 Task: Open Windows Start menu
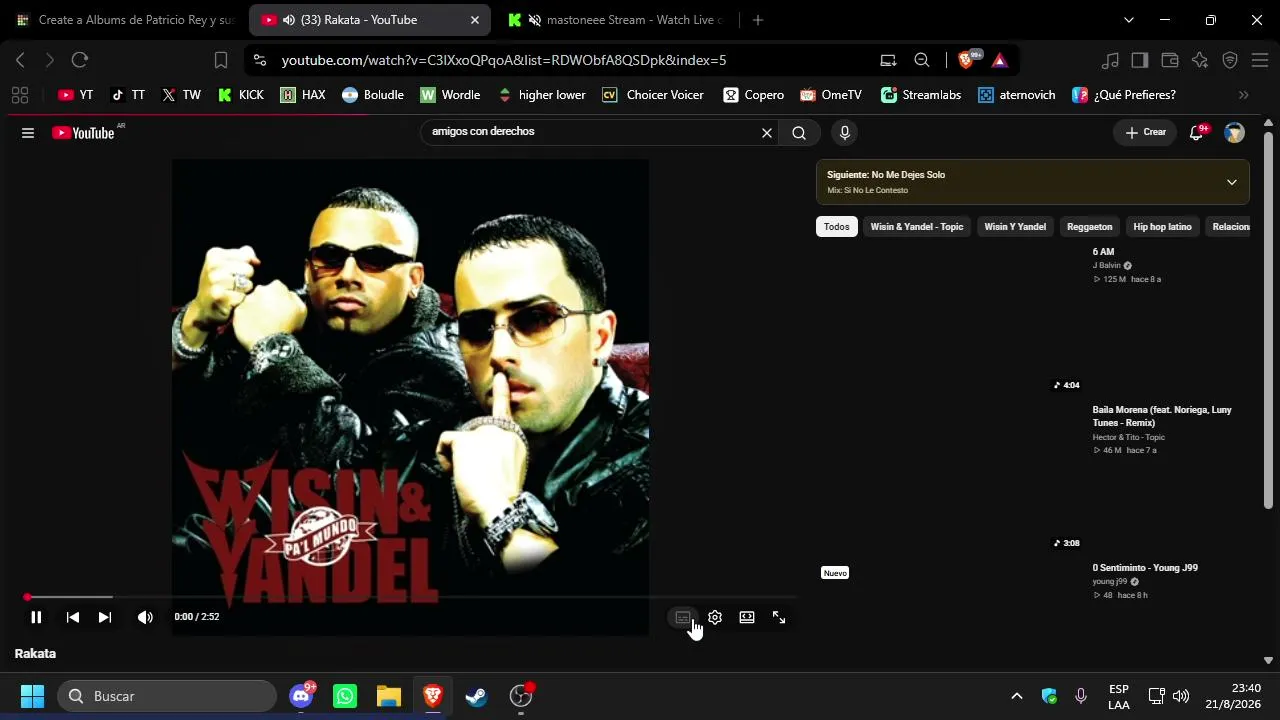point(32,696)
